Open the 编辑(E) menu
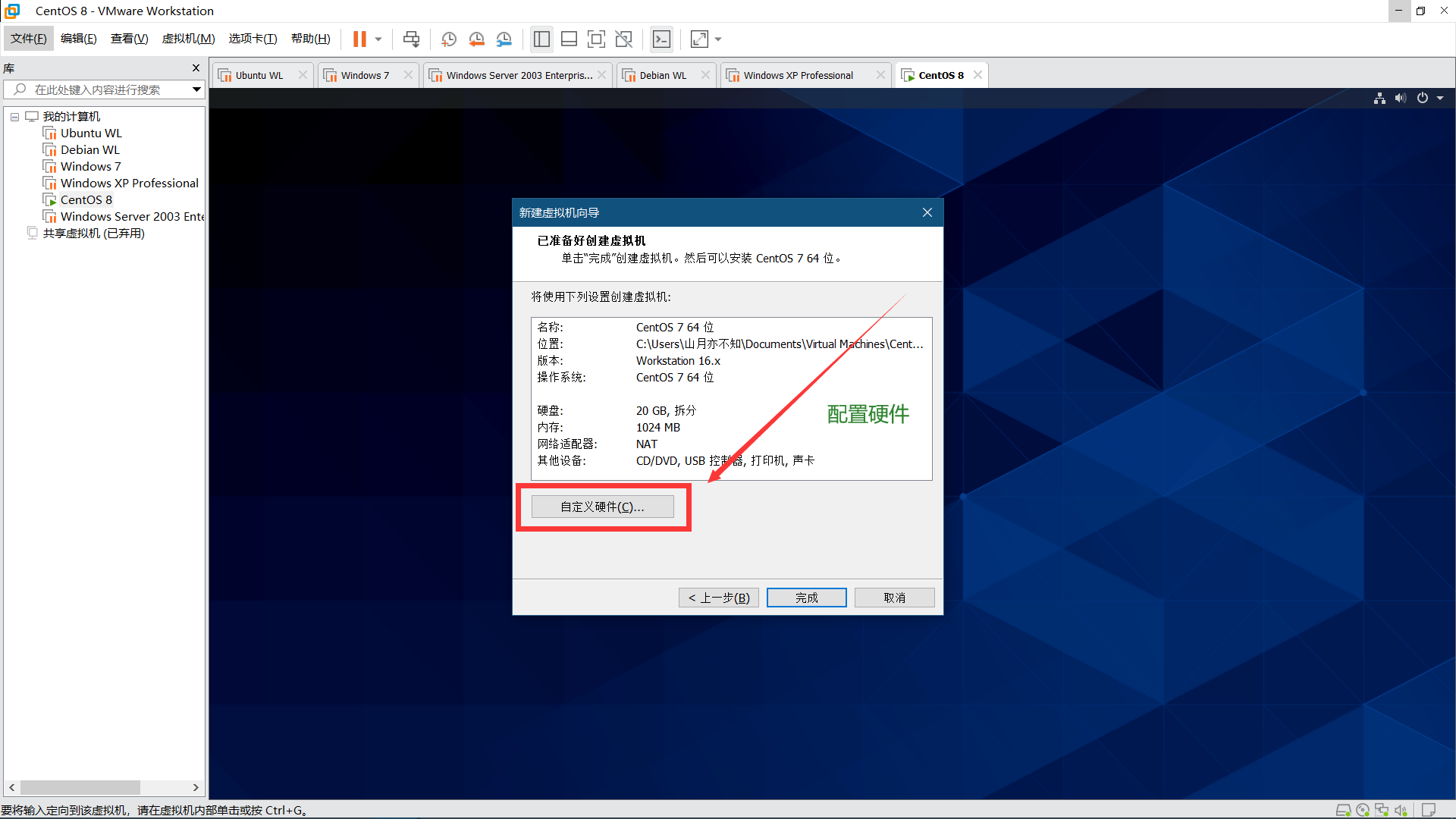The height and width of the screenshot is (819, 1456). click(x=79, y=39)
